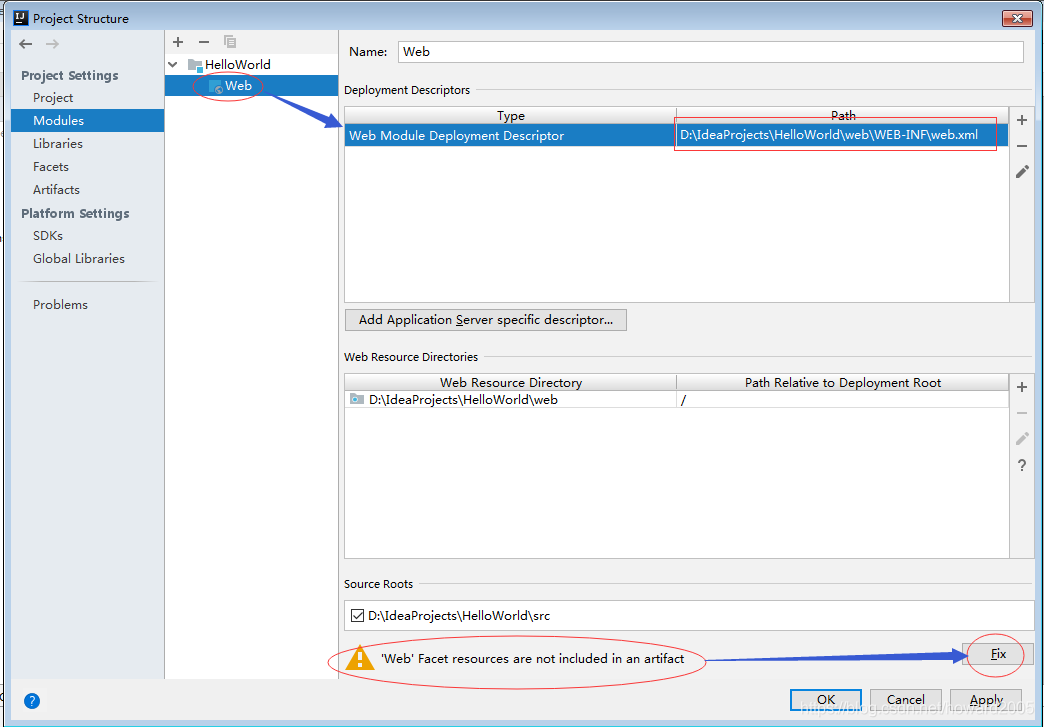Screen dimensions: 1044x727
Task: Select the Web Module Deployment Descriptor row
Action: (x=676, y=136)
